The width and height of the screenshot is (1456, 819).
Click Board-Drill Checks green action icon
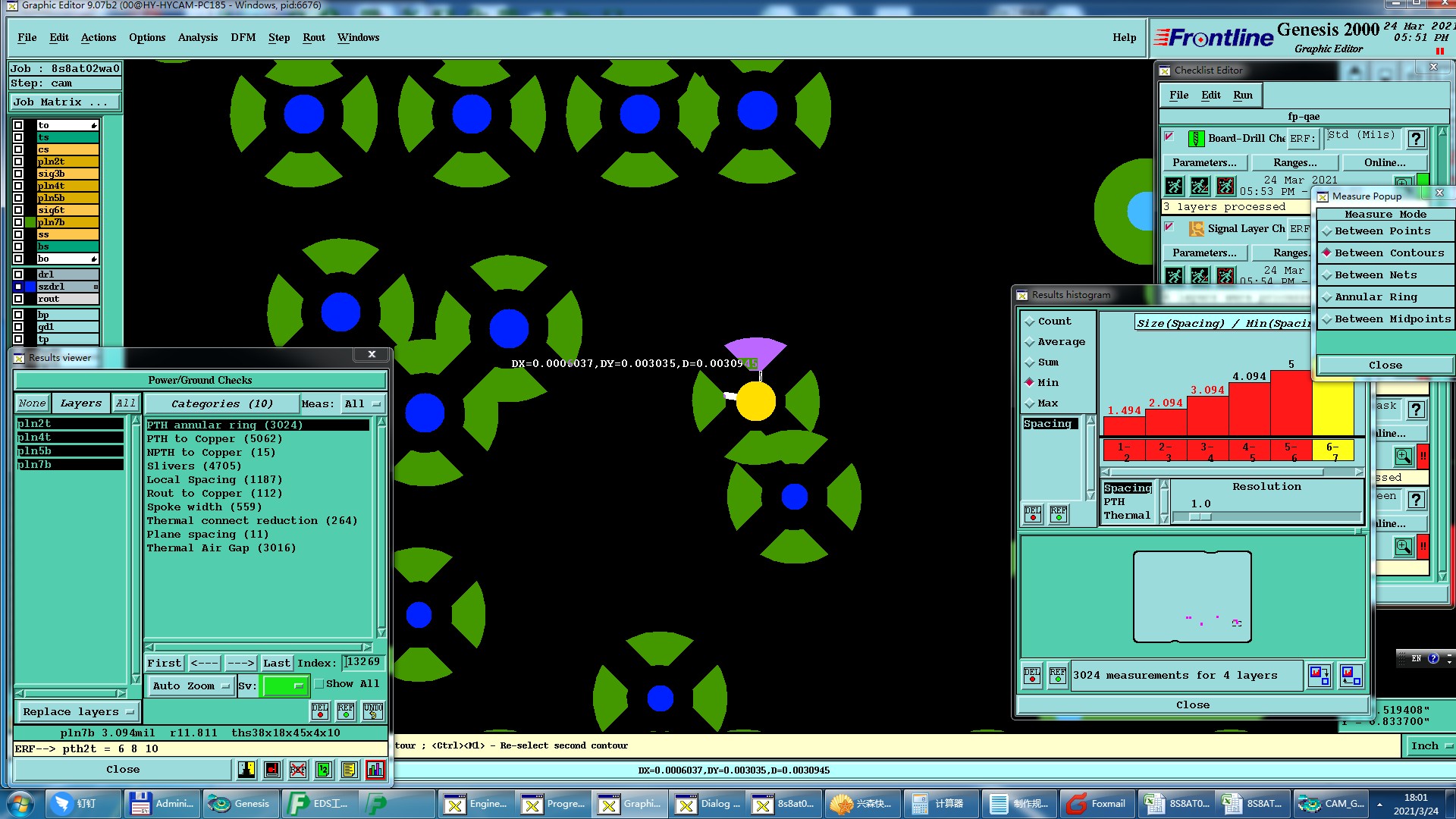click(x=1196, y=139)
